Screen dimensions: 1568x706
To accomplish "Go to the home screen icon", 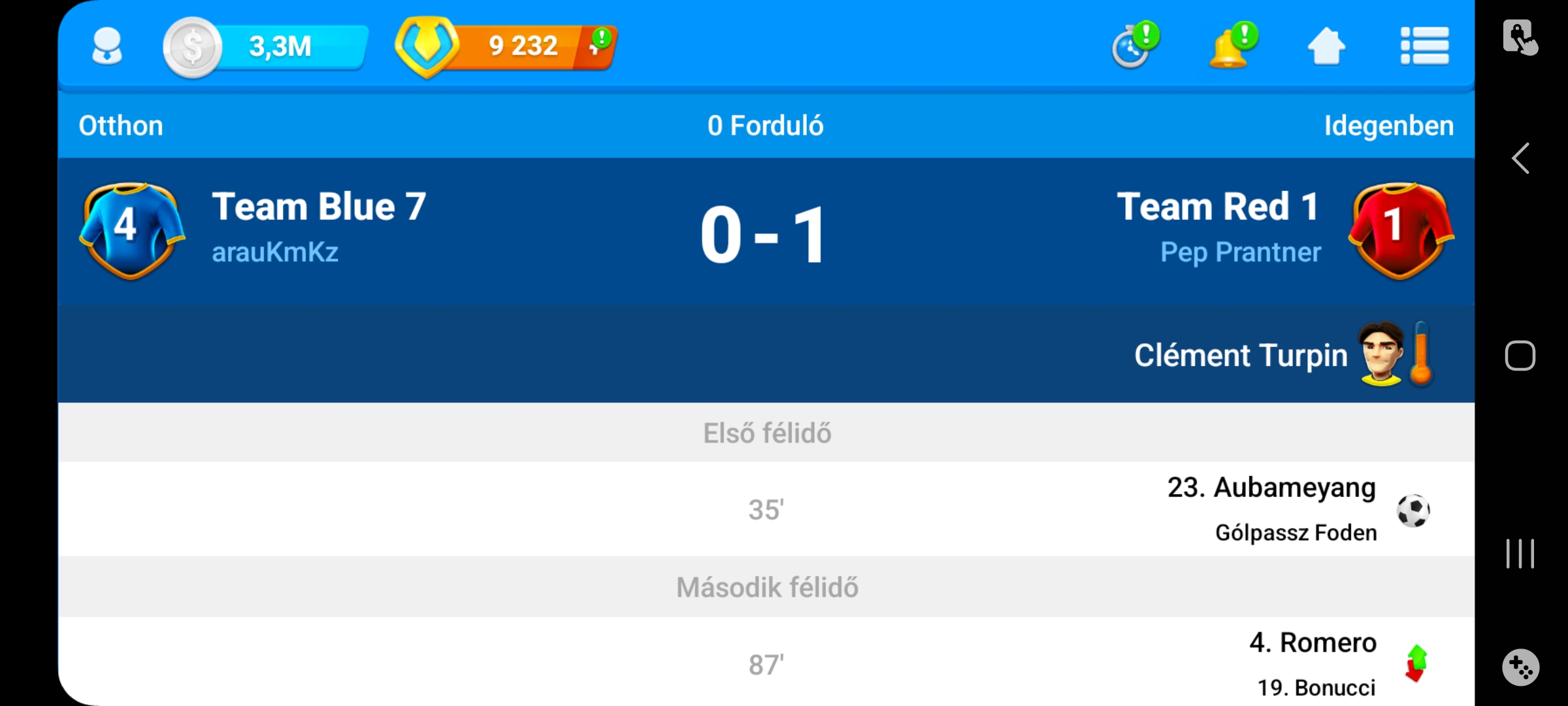I will pos(1326,47).
